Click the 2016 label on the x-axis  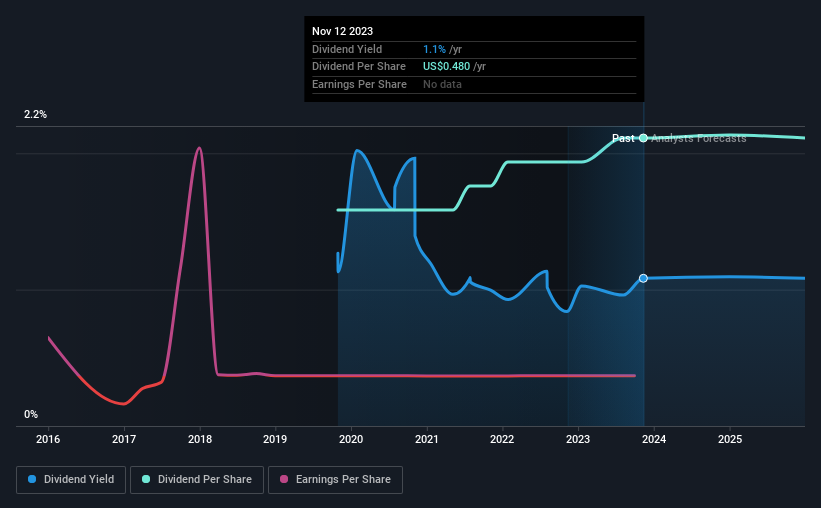click(48, 439)
